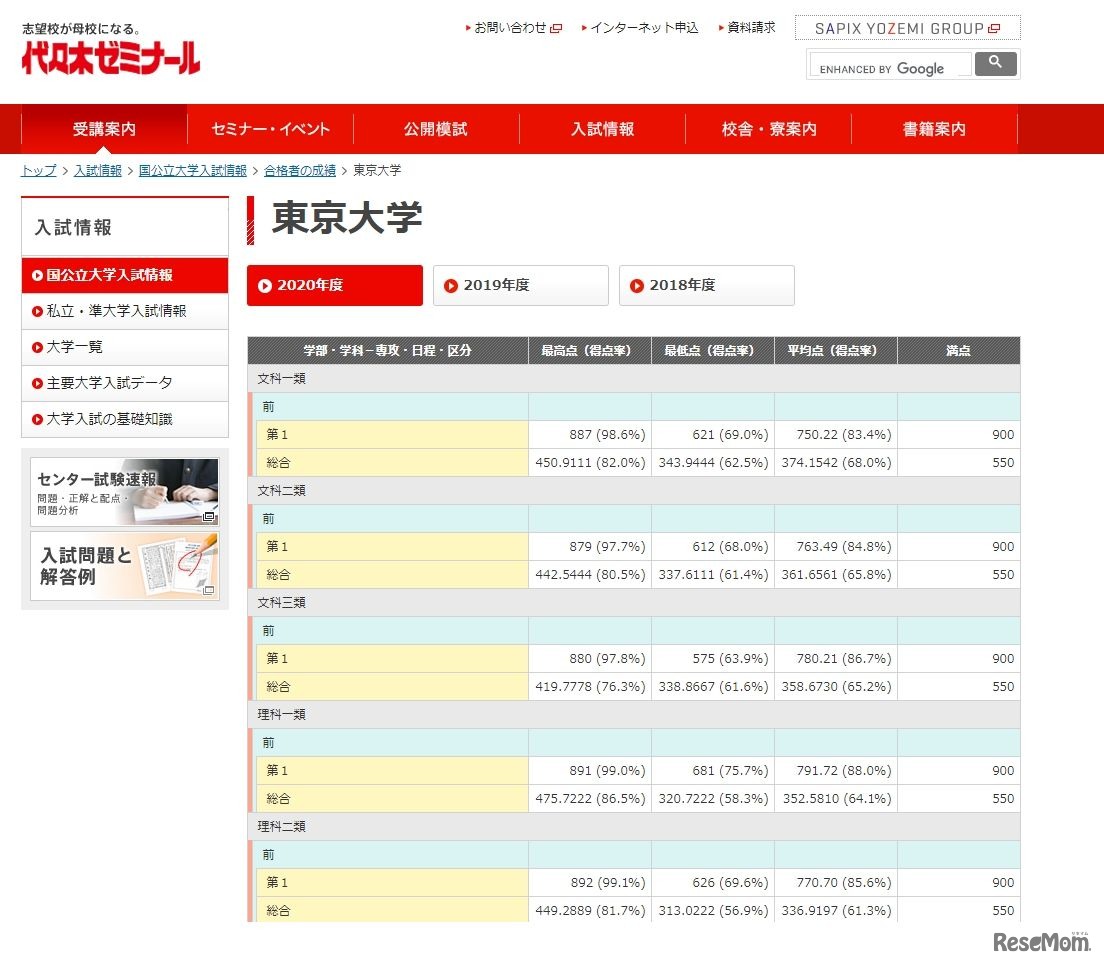This screenshot has height=965, width=1104.
Task: Switch to the 2018年度 results
Action: pyautogui.click(x=706, y=285)
